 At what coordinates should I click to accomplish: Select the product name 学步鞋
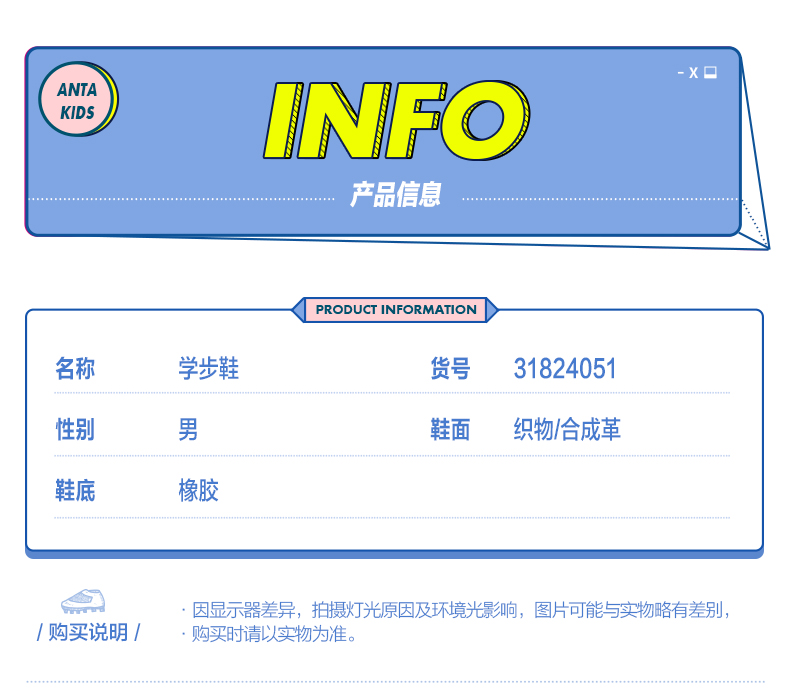click(x=208, y=369)
